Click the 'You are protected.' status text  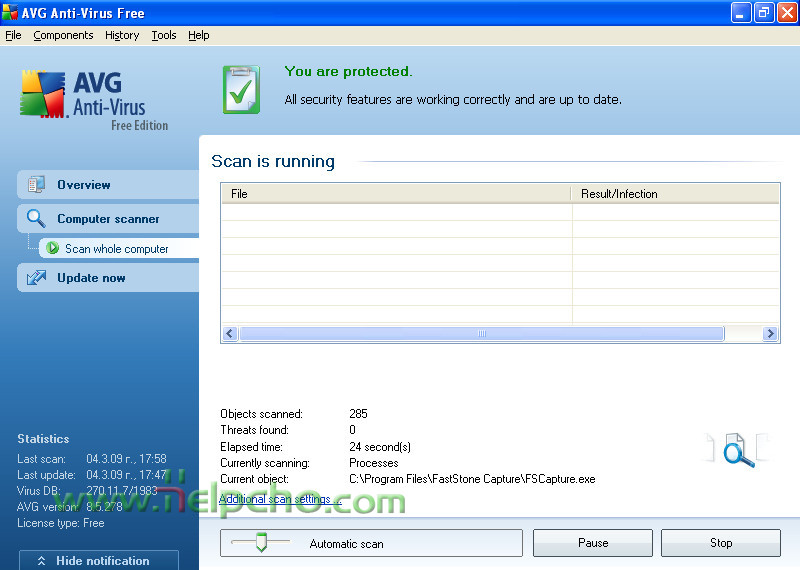point(348,71)
